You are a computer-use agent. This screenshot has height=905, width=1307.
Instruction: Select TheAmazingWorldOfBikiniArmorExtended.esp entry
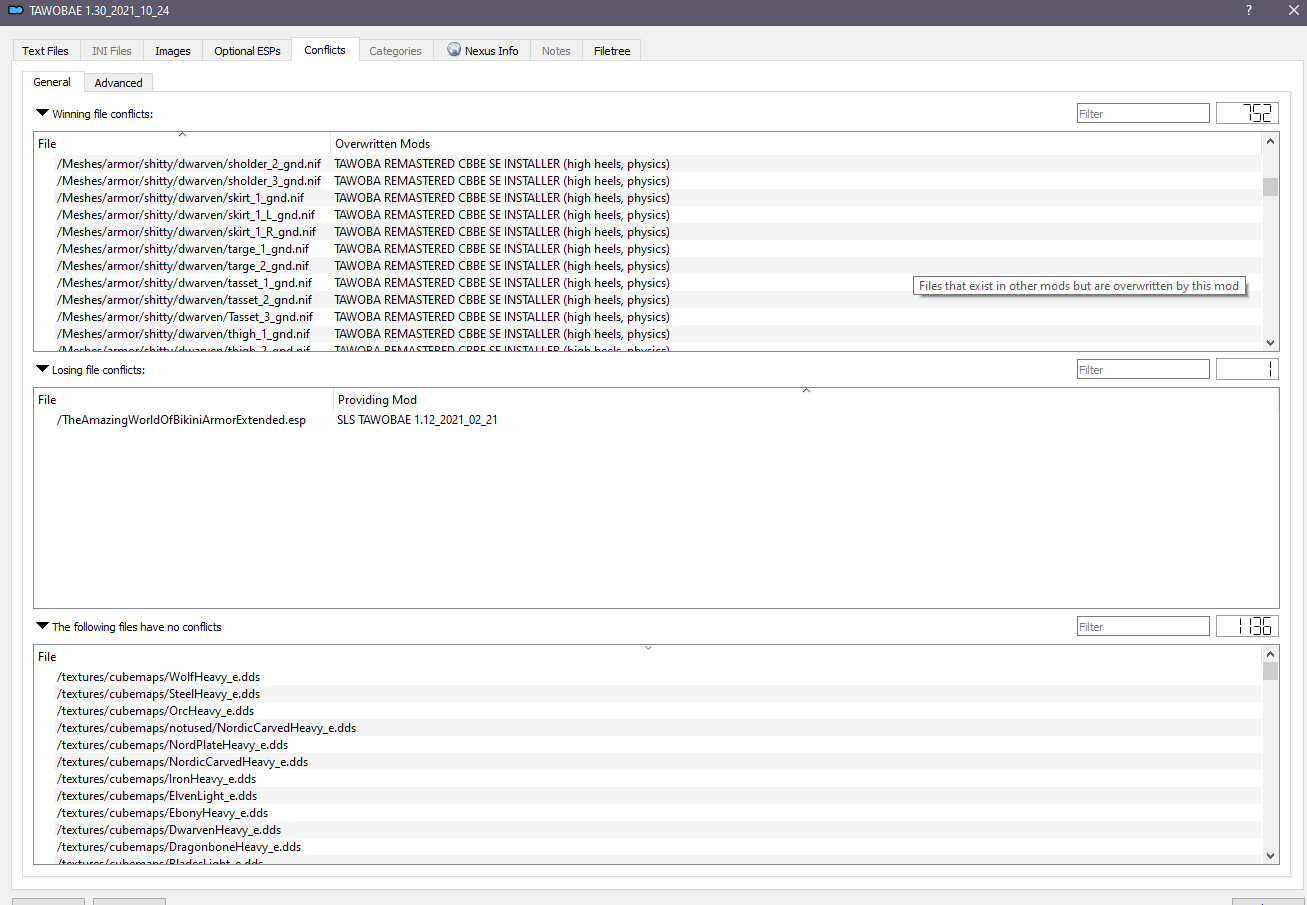click(x=181, y=420)
